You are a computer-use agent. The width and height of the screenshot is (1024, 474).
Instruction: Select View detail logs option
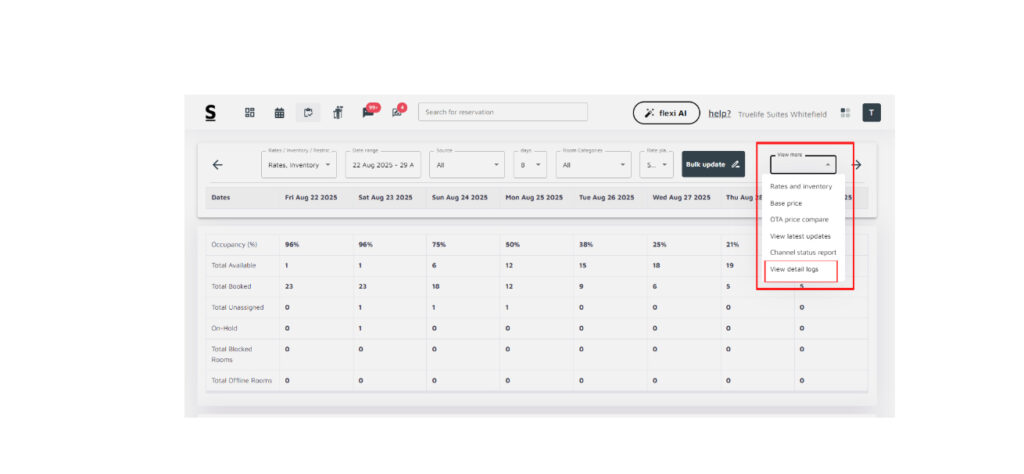click(794, 269)
